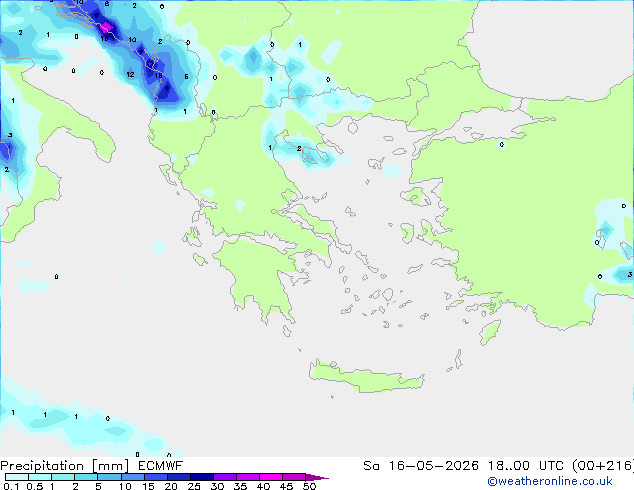Click the 'ECMWF' model label
The image size is (634, 490).
click(161, 466)
